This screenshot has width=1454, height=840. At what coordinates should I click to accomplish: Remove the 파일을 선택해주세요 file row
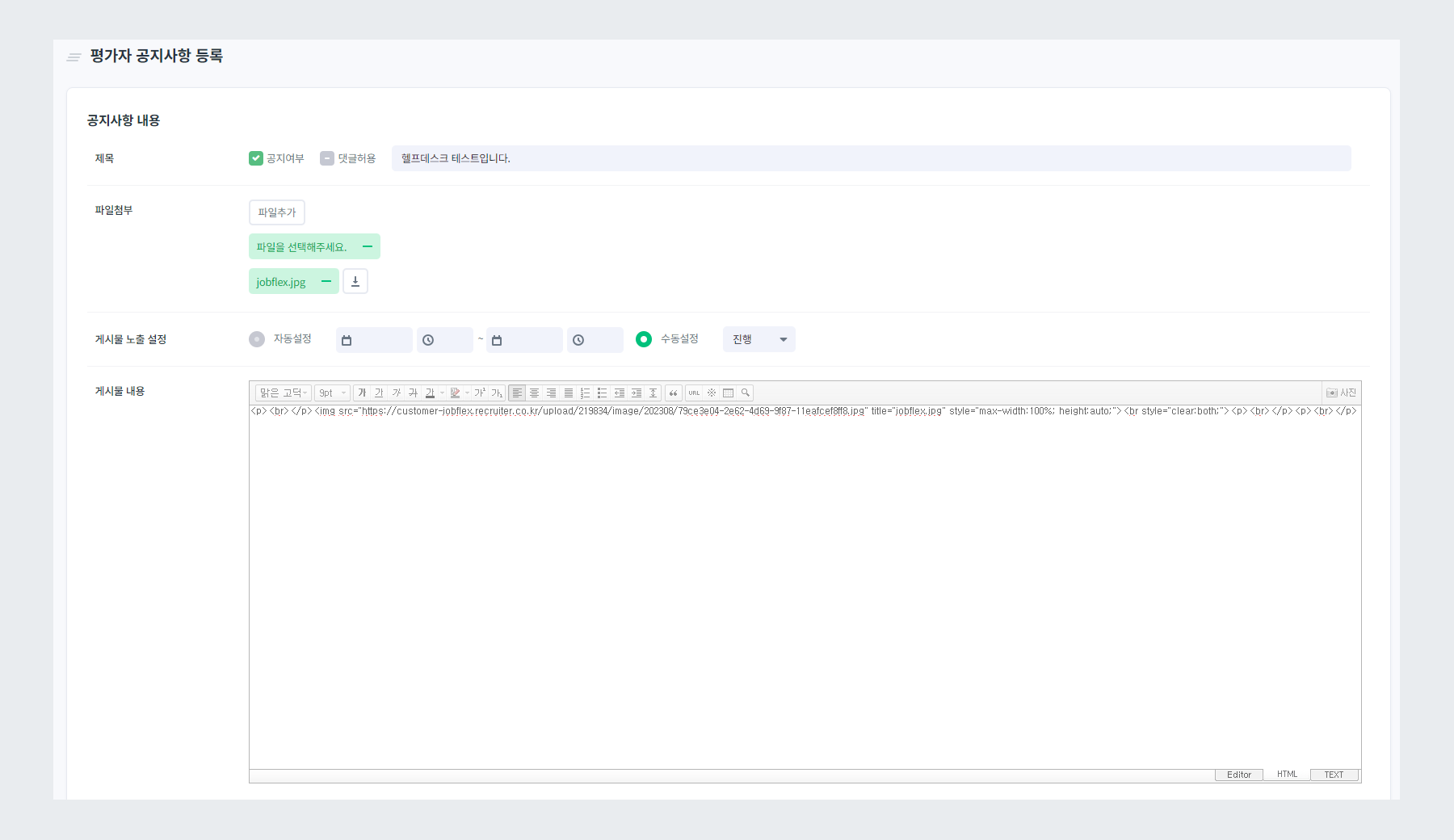coord(368,246)
